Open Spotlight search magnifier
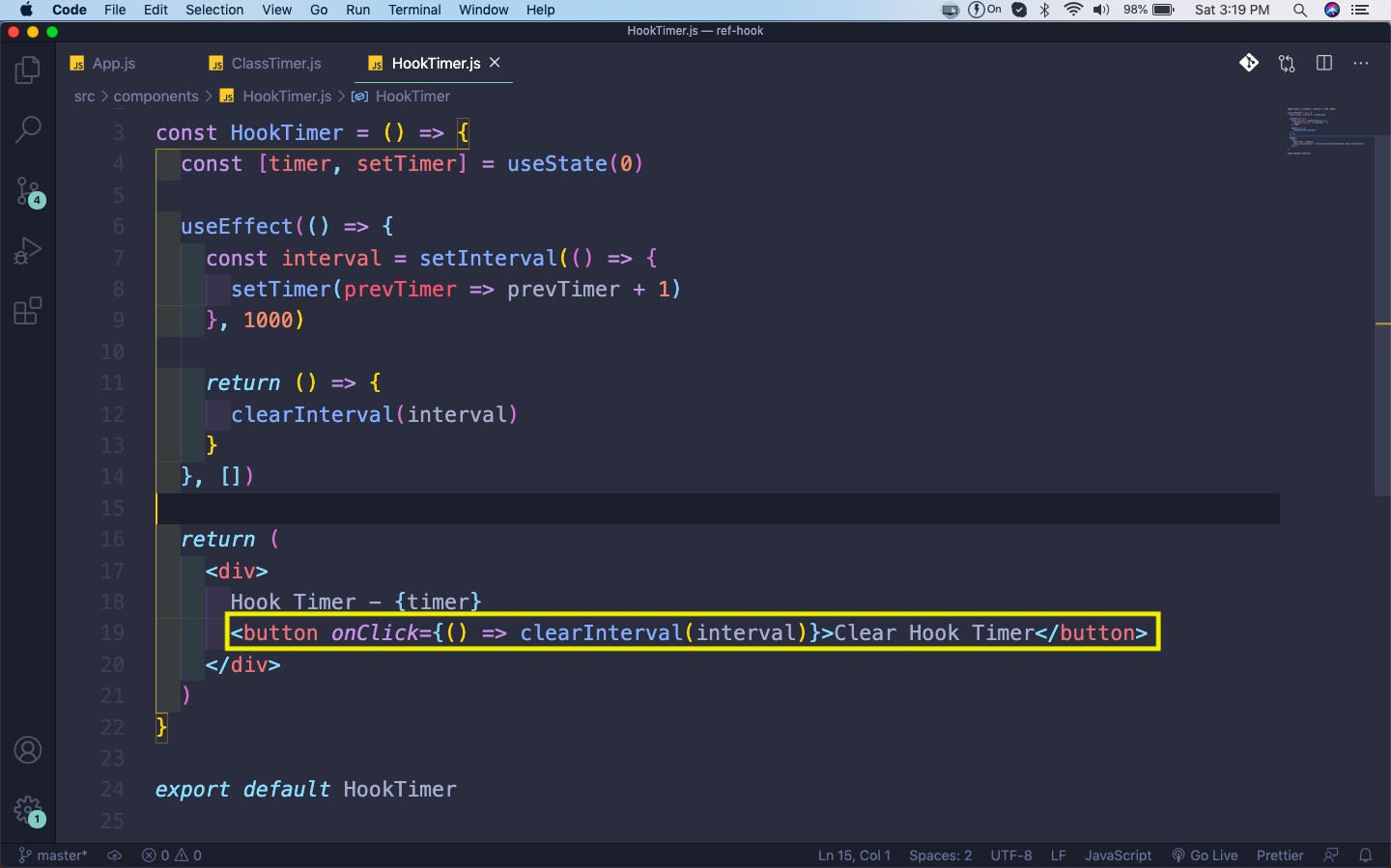The image size is (1391, 868). 1300,10
